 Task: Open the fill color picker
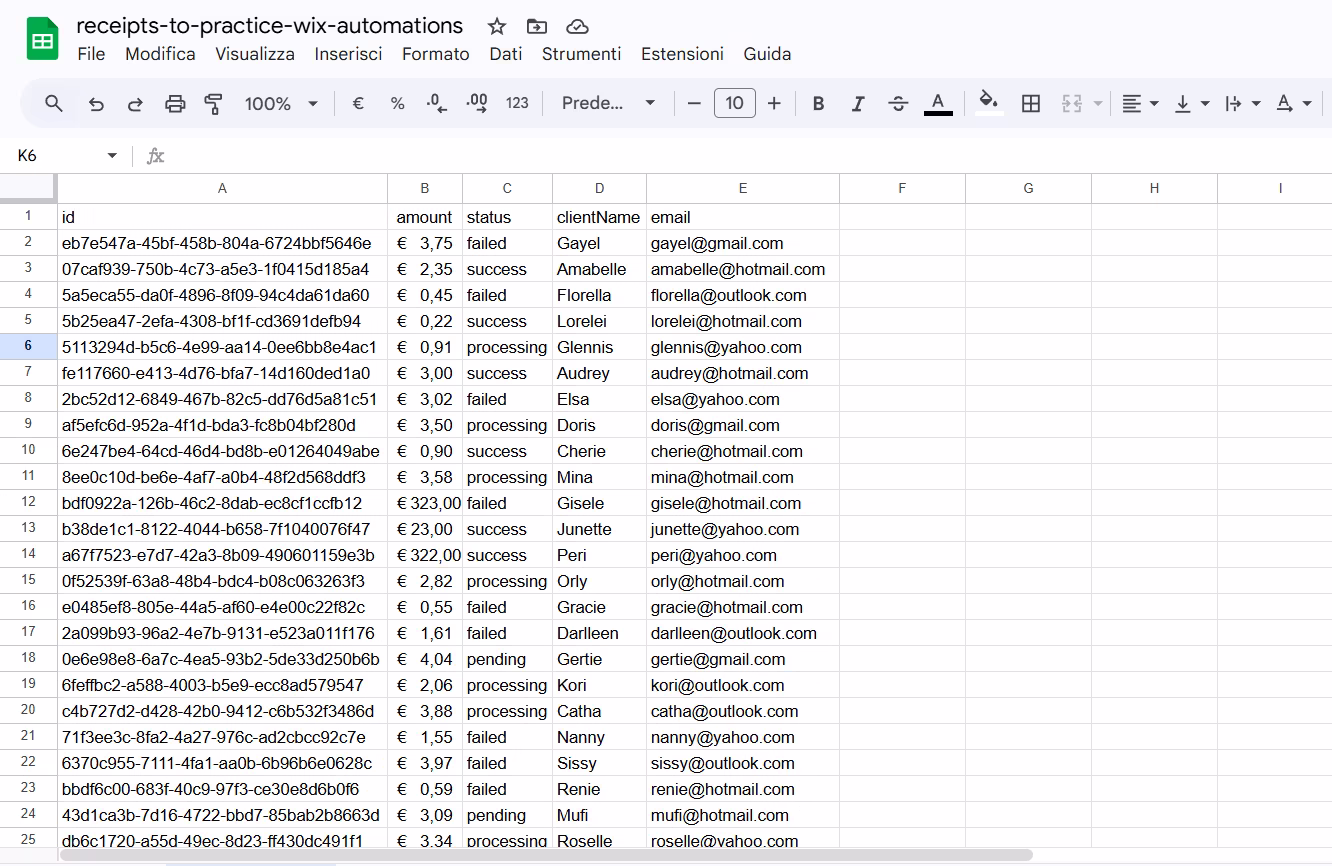(x=989, y=103)
